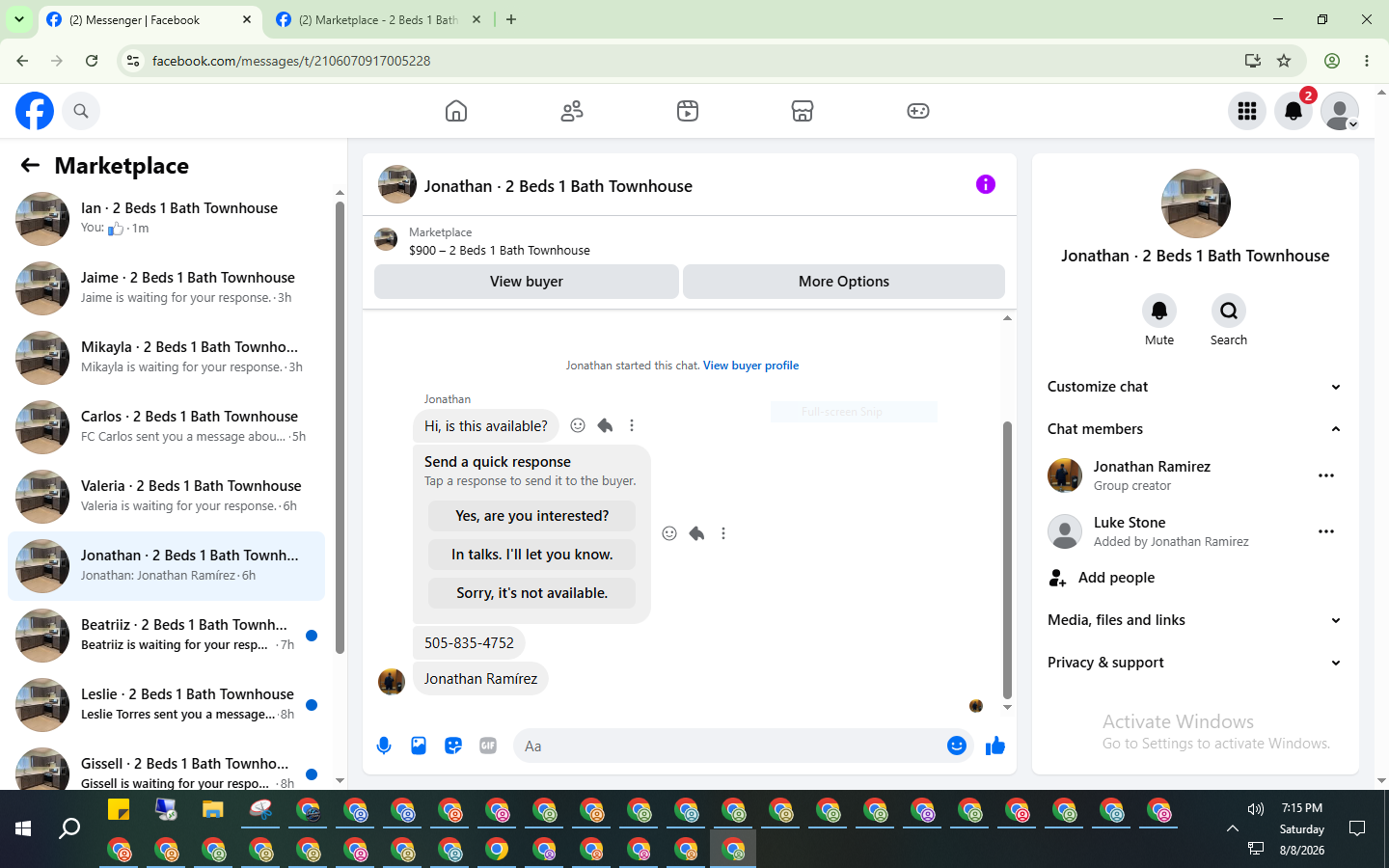The image size is (1389, 868).
Task: Open the notifications bell with badge
Action: [x=1294, y=111]
